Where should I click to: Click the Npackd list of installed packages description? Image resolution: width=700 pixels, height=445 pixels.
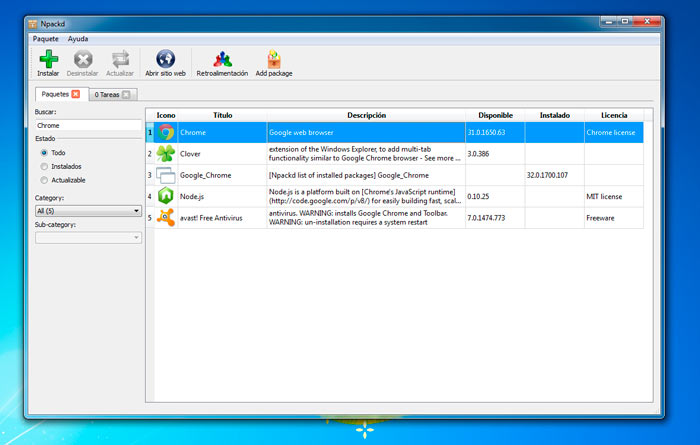pos(366,175)
